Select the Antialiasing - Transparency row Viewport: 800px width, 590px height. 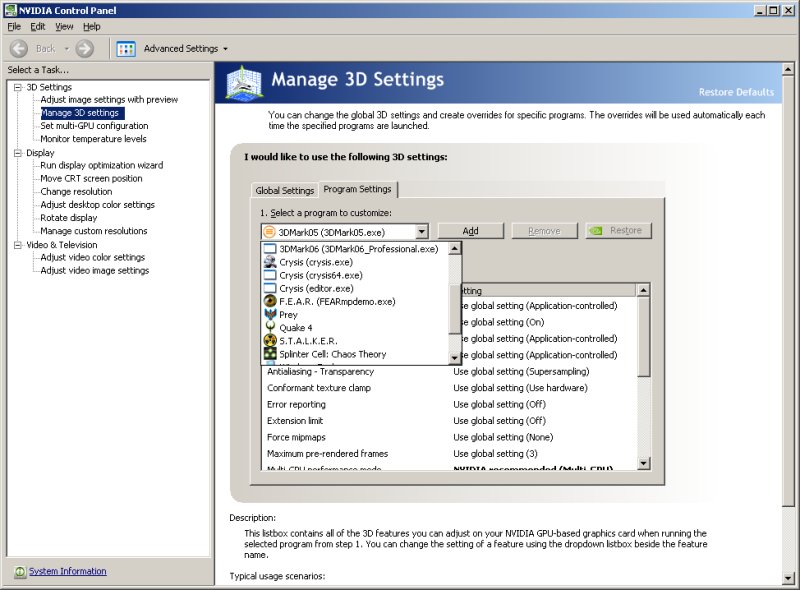[x=449, y=372]
